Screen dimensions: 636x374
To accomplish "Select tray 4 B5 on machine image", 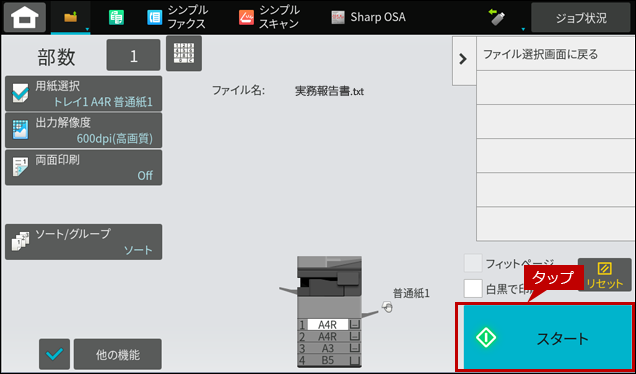I will (329, 360).
